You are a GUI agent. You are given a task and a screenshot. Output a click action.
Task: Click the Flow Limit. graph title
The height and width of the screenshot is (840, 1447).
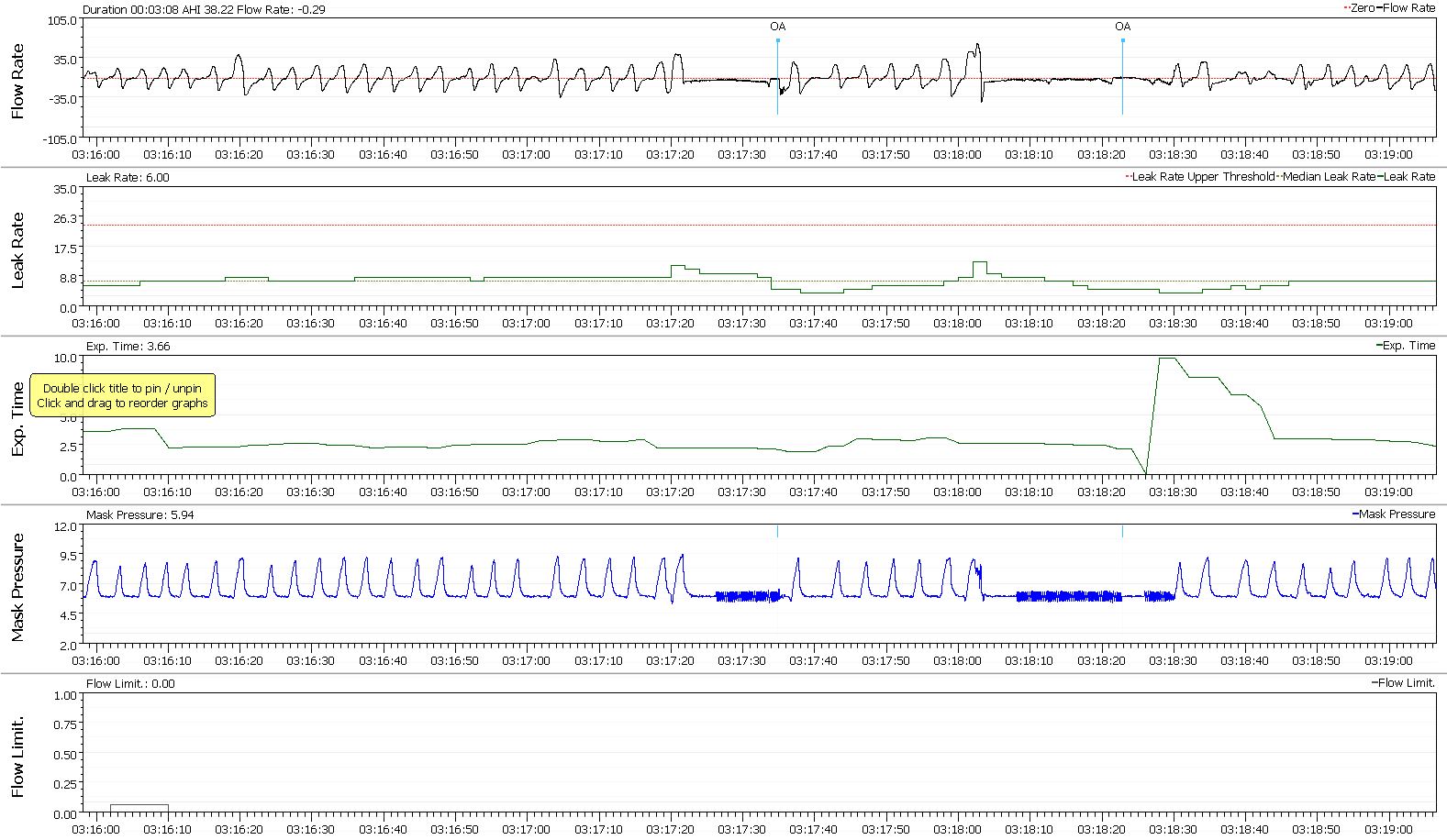pyautogui.click(x=17, y=757)
